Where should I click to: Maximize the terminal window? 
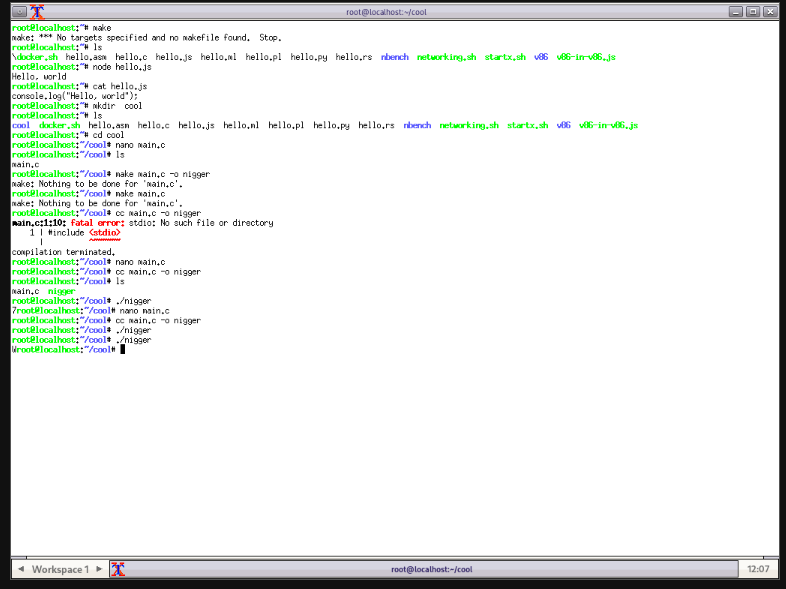point(752,12)
